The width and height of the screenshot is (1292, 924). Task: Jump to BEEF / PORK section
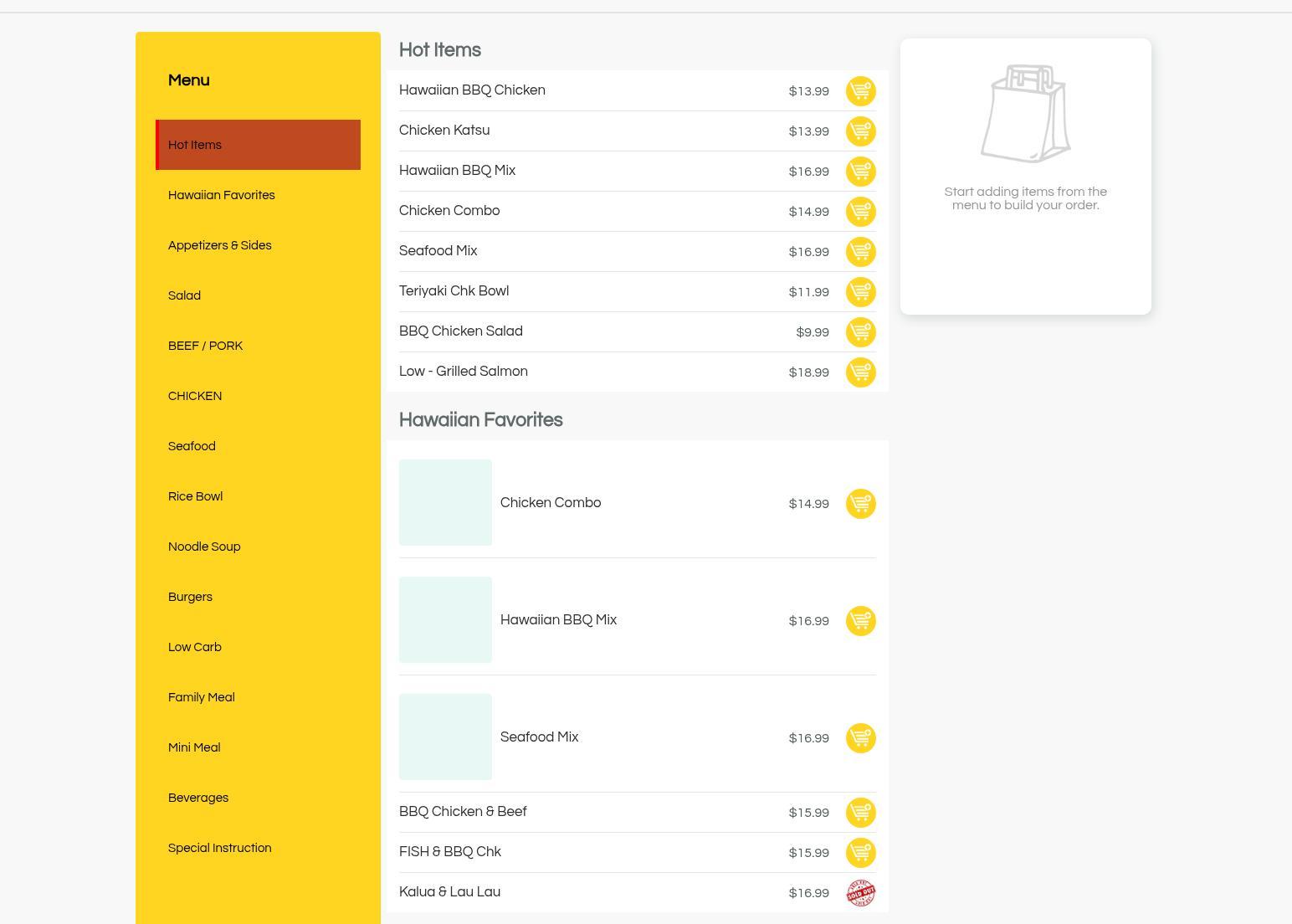[205, 346]
